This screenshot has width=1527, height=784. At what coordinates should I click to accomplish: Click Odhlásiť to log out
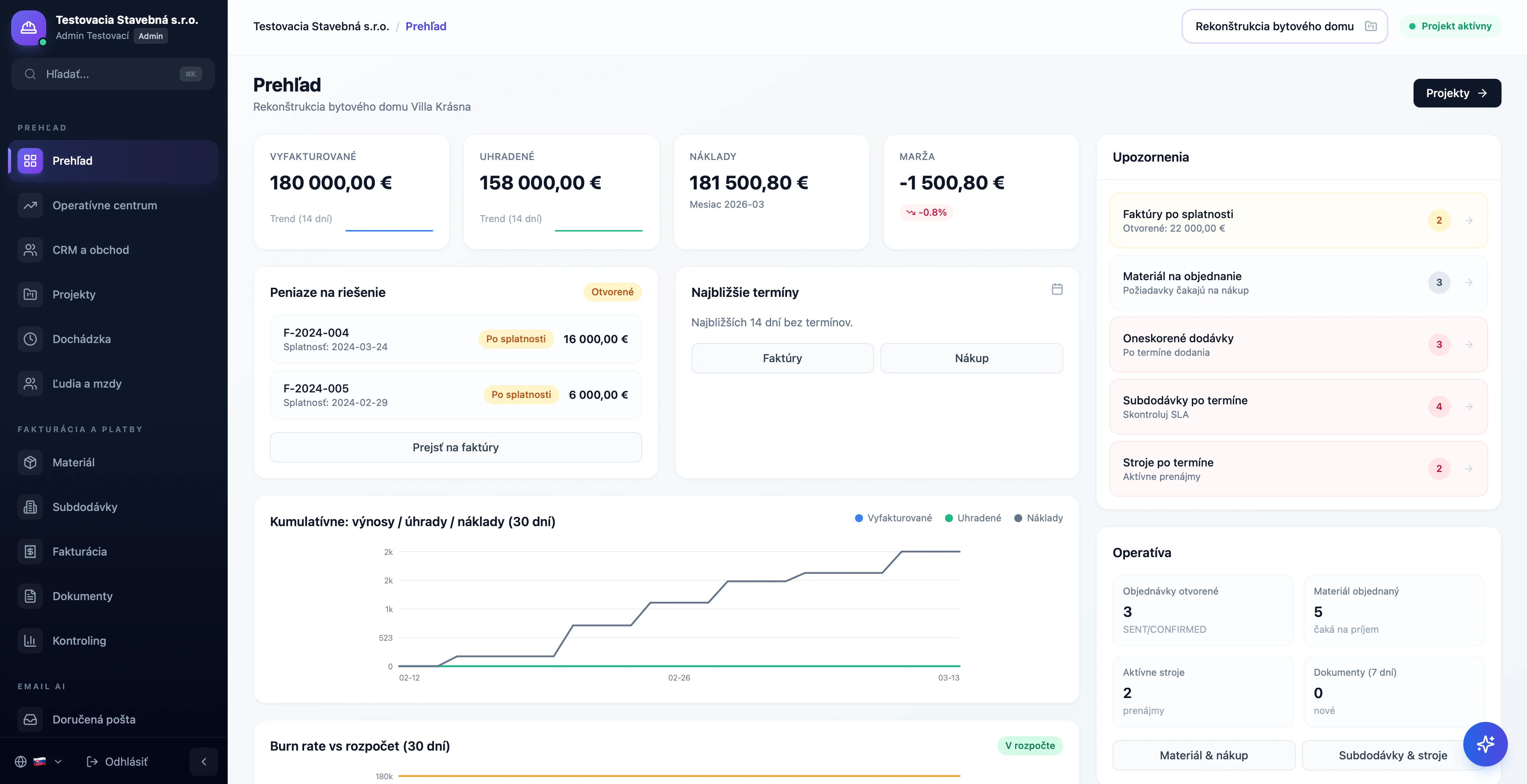(117, 761)
